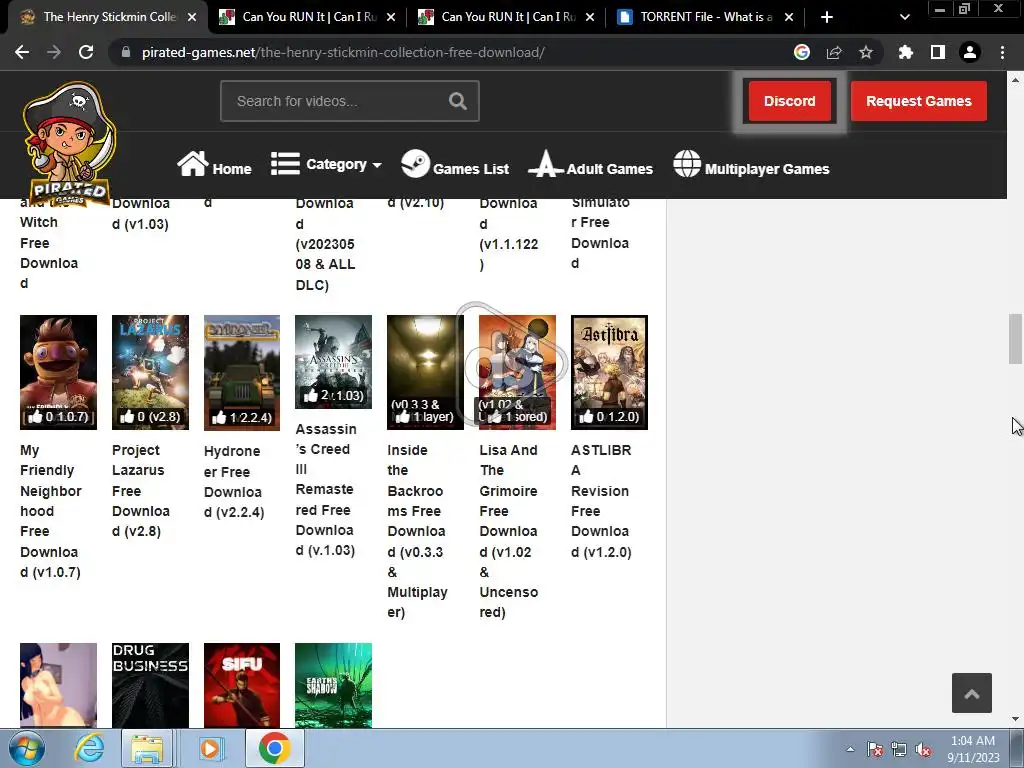Open the Inside the Backrooms thumbnail
This screenshot has height=768, width=1024.
425,372
